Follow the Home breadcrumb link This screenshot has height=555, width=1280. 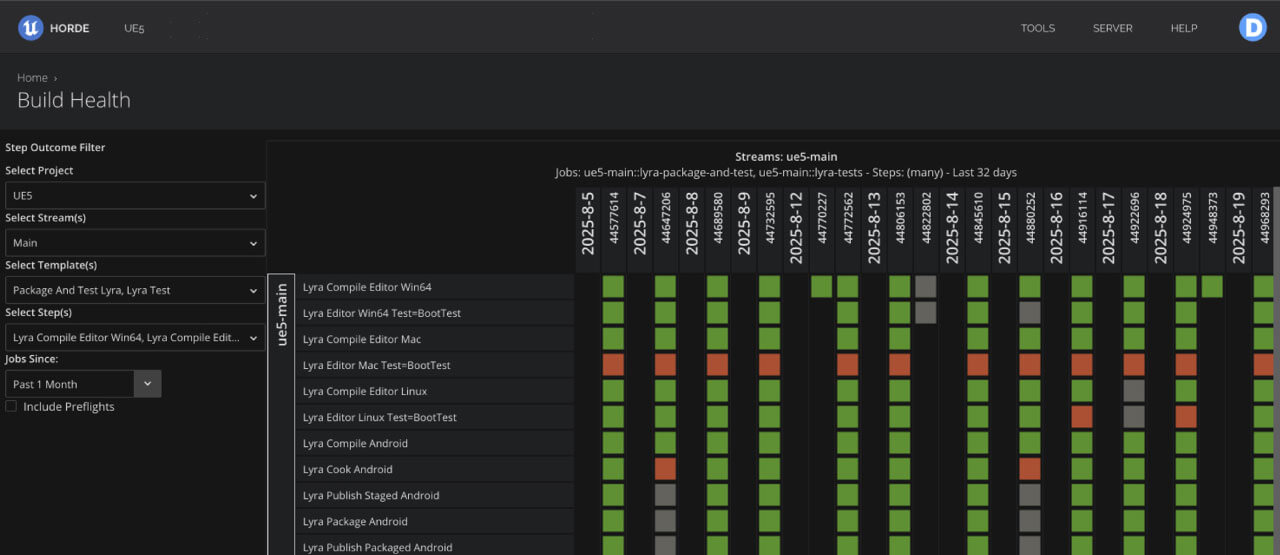click(32, 77)
